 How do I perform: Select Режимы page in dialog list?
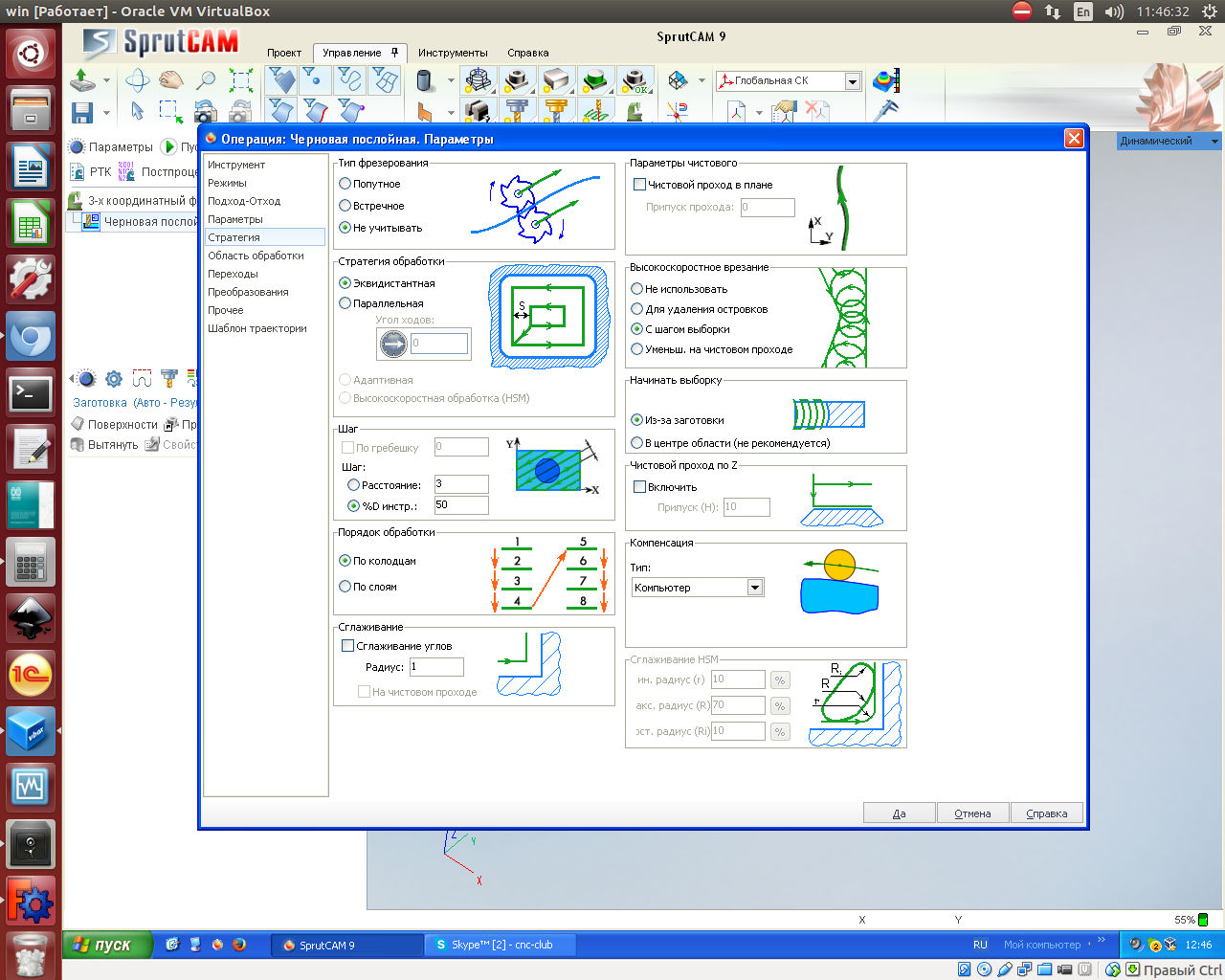tap(265, 183)
